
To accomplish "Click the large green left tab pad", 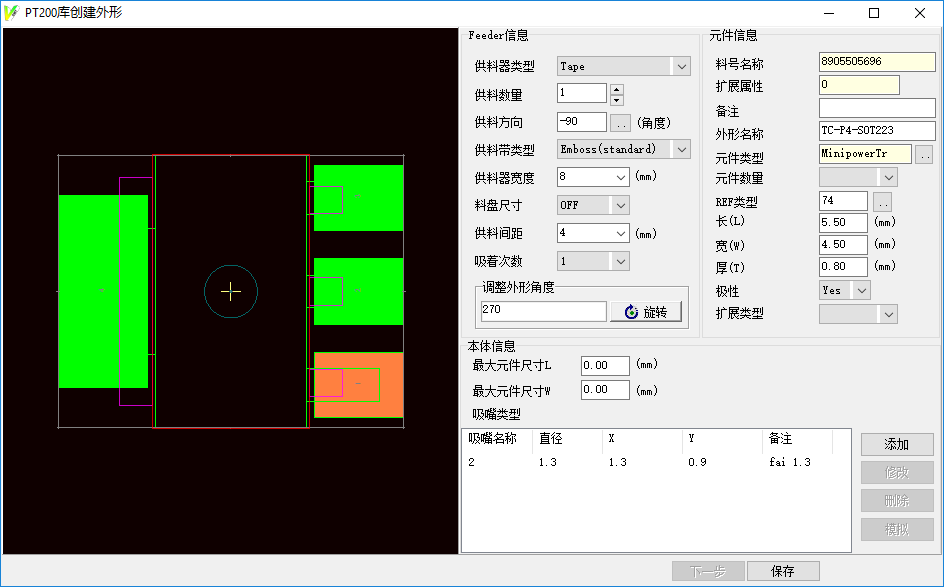I will 103,291.
